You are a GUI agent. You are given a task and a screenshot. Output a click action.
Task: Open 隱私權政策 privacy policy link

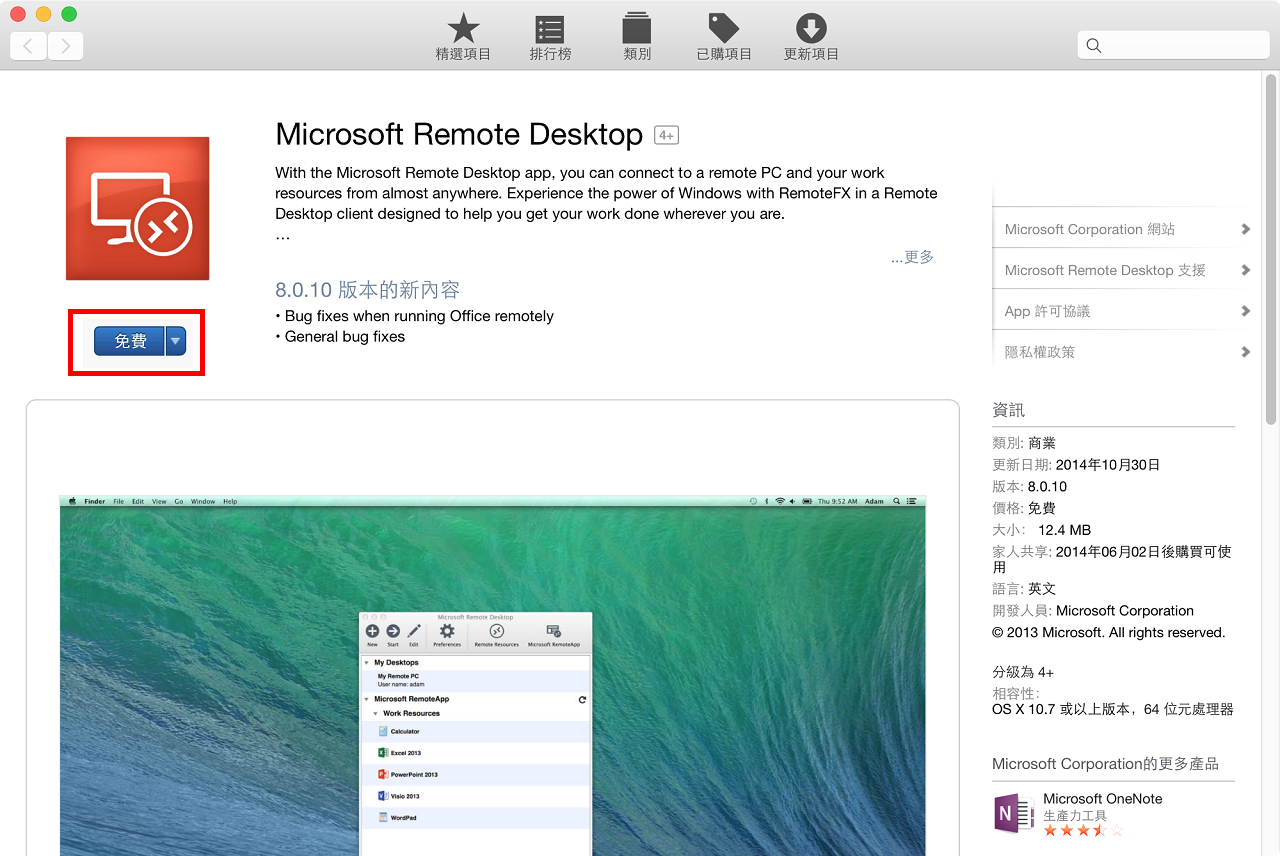(x=1040, y=352)
